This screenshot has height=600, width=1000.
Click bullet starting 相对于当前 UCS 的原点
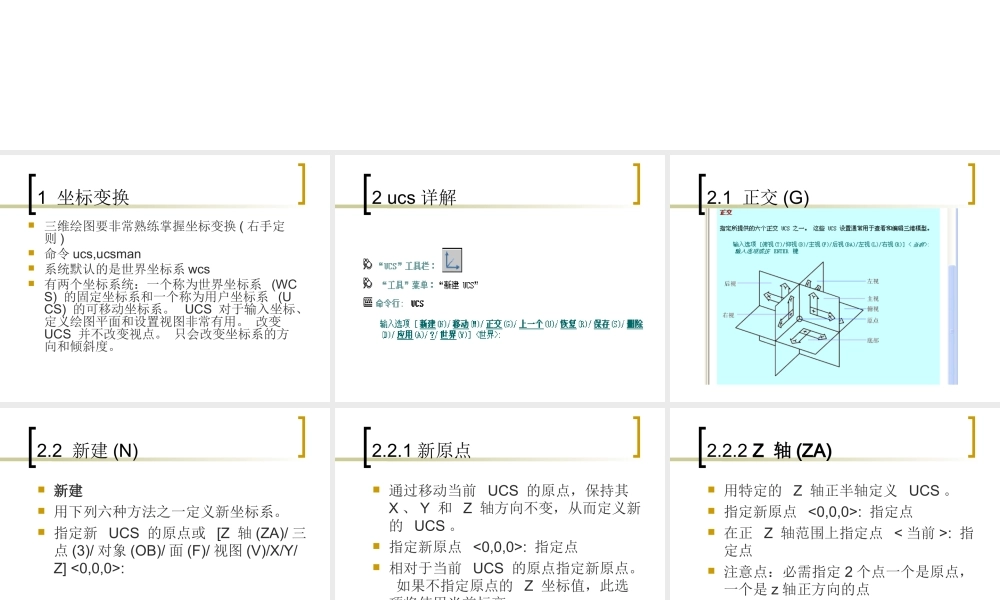[513, 582]
